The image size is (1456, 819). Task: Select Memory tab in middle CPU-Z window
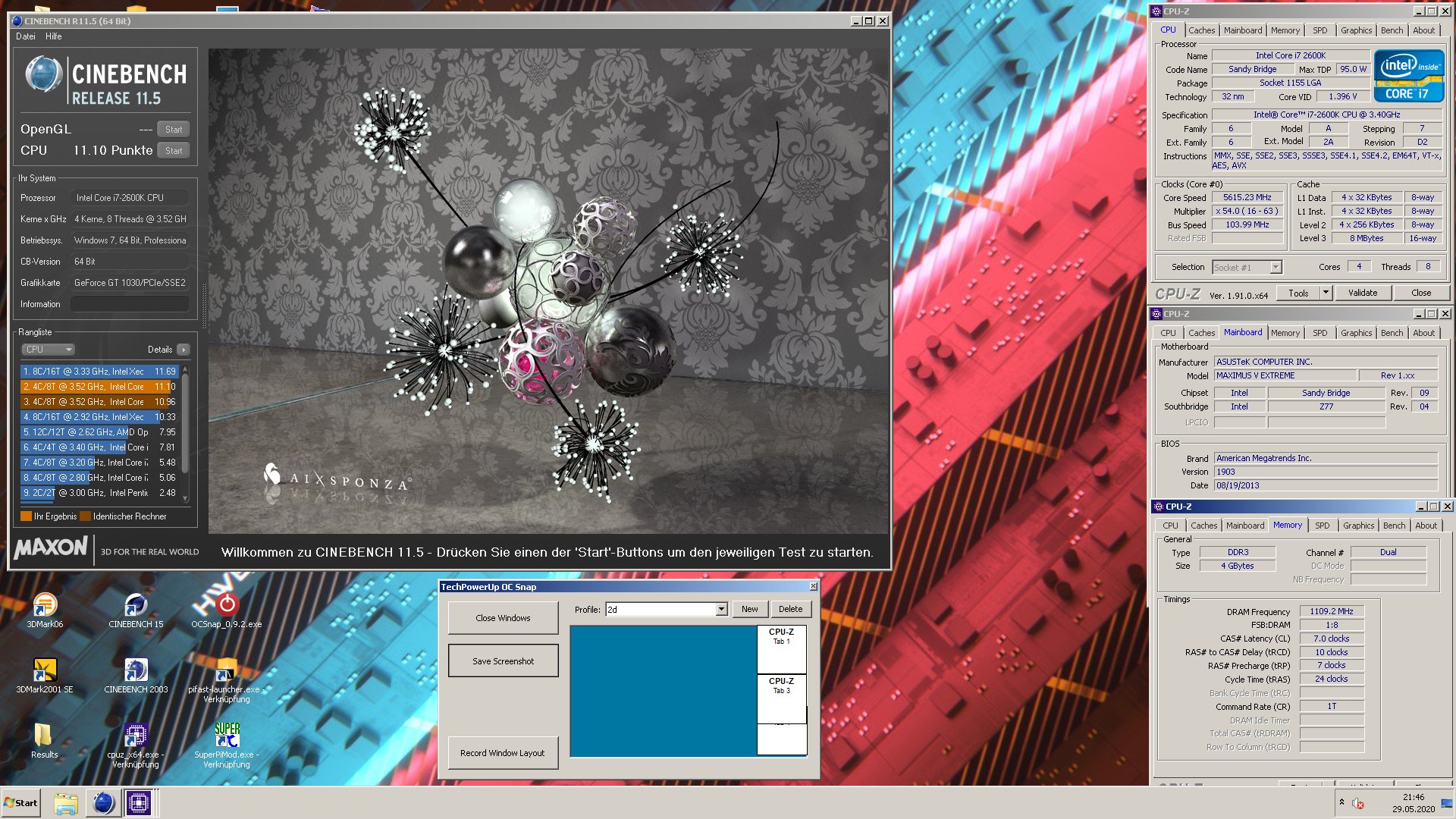1285,333
